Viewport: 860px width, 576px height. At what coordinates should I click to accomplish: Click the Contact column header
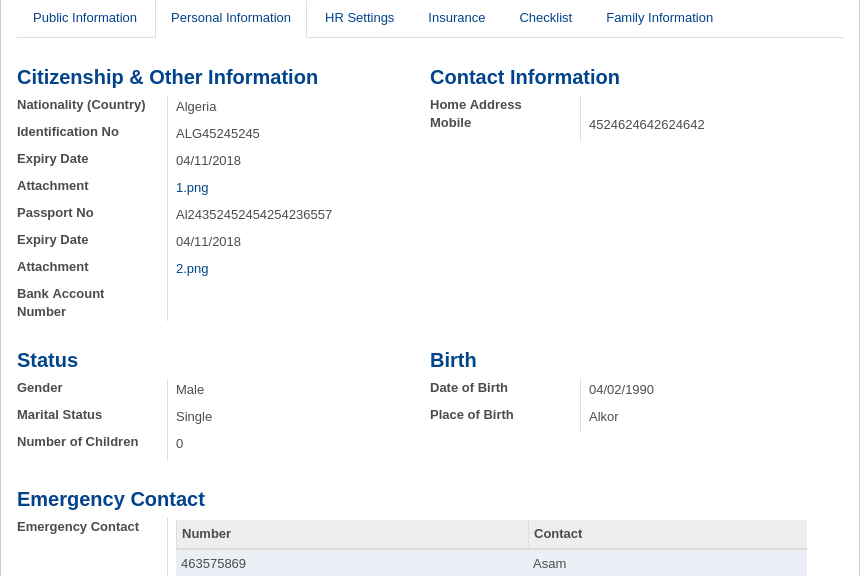(x=557, y=534)
